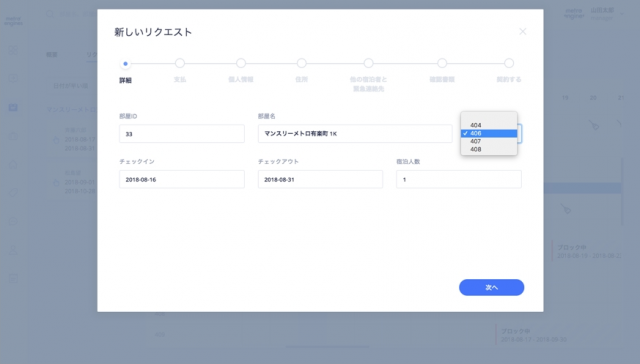640x364 pixels.
Task: Select the first step circle 詳細
Action: point(125,64)
